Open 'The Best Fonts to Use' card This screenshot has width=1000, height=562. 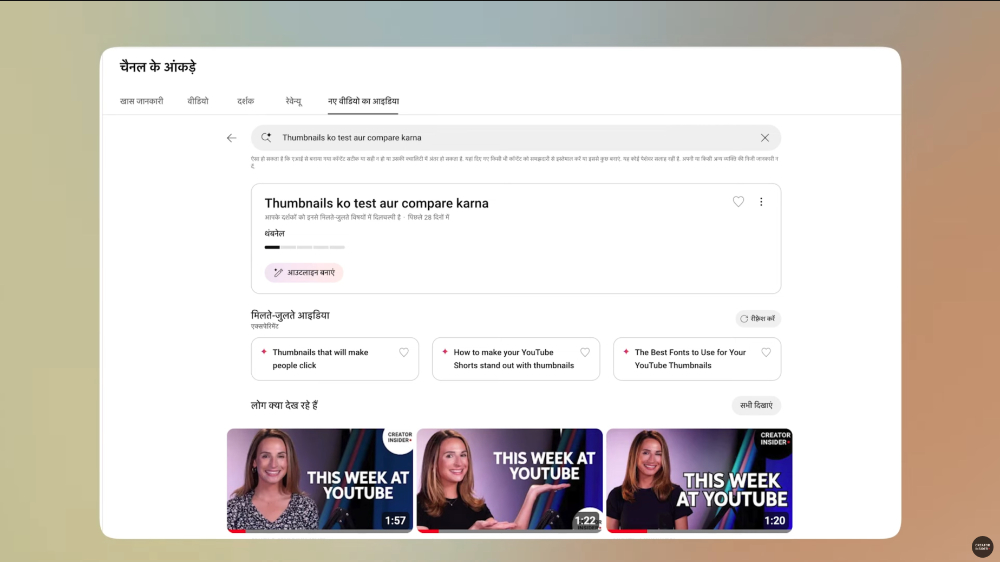(x=697, y=359)
